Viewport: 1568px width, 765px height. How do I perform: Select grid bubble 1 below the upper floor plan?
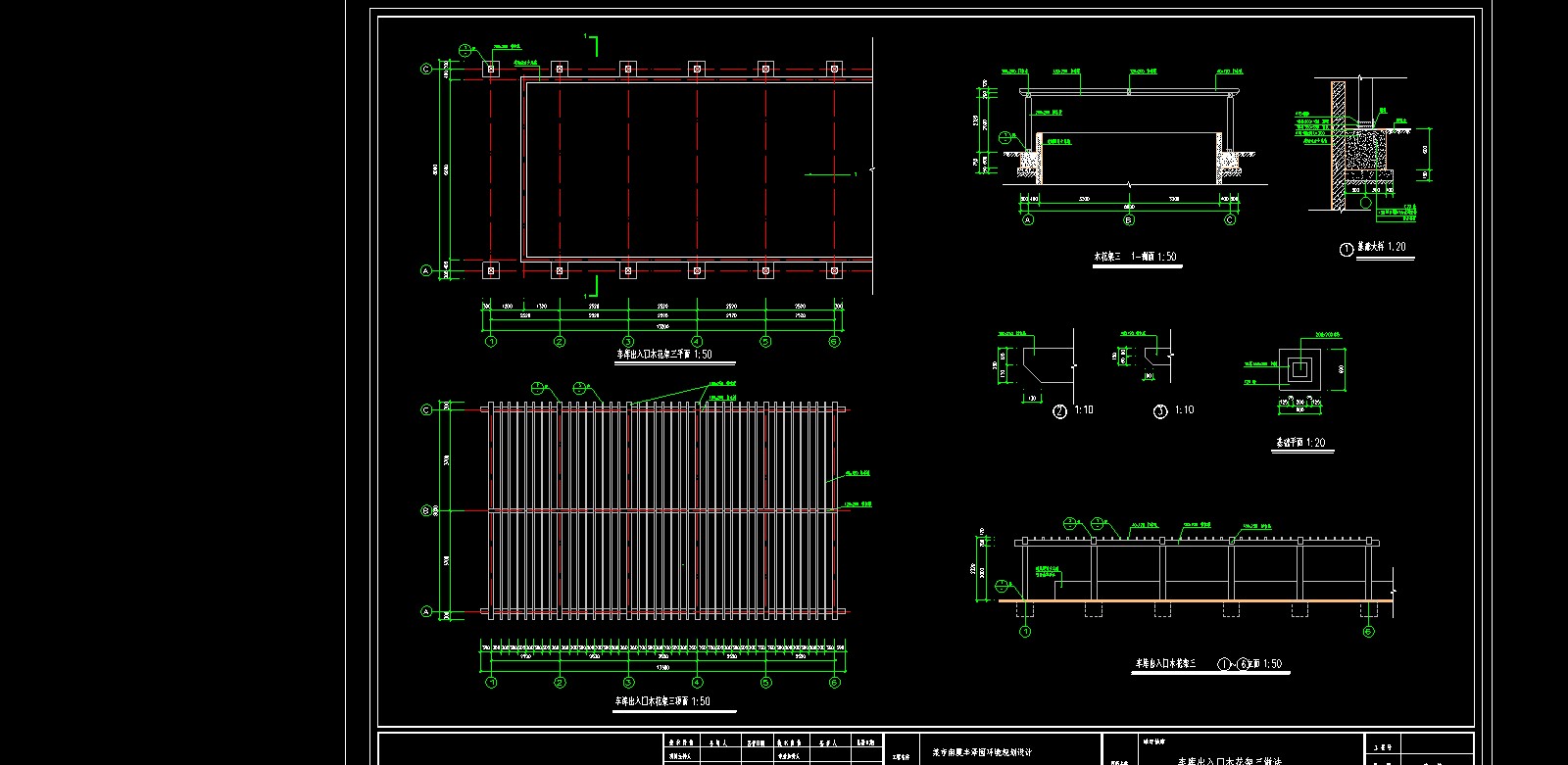491,342
